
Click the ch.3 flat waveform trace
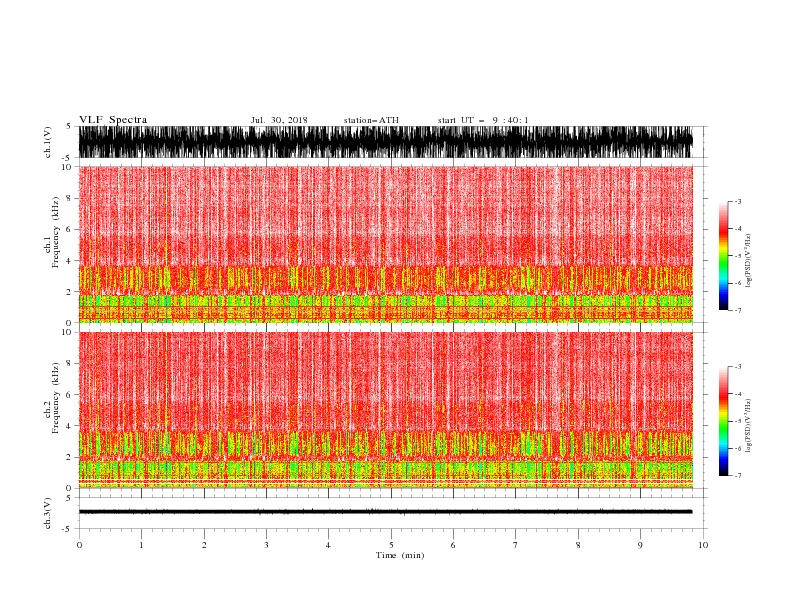(x=385, y=512)
